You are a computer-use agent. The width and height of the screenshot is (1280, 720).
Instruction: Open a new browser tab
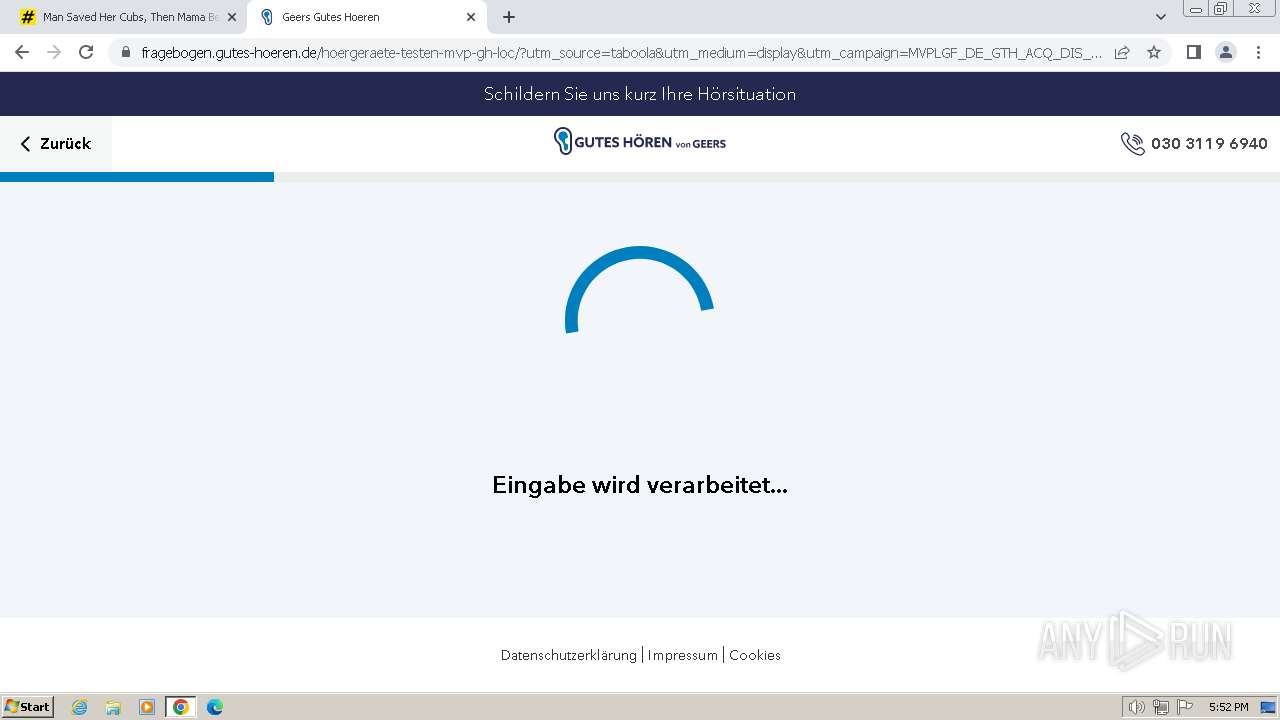pos(509,17)
